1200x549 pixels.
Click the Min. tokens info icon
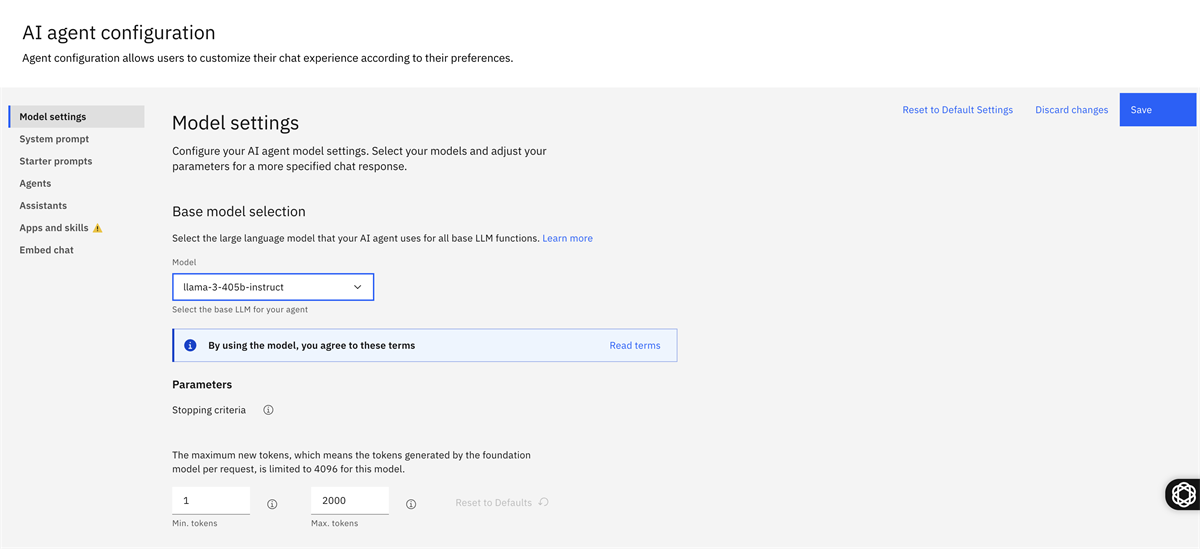point(272,504)
